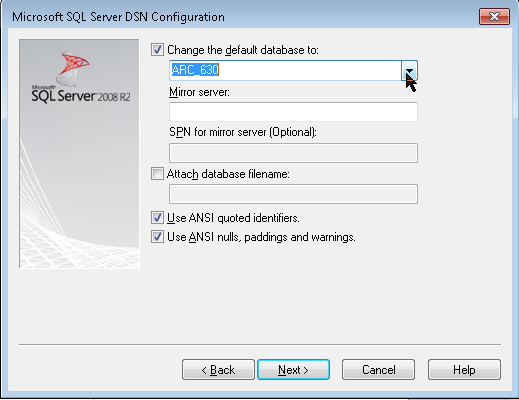Go to the previous step with Back
519x400 pixels.
tap(218, 369)
